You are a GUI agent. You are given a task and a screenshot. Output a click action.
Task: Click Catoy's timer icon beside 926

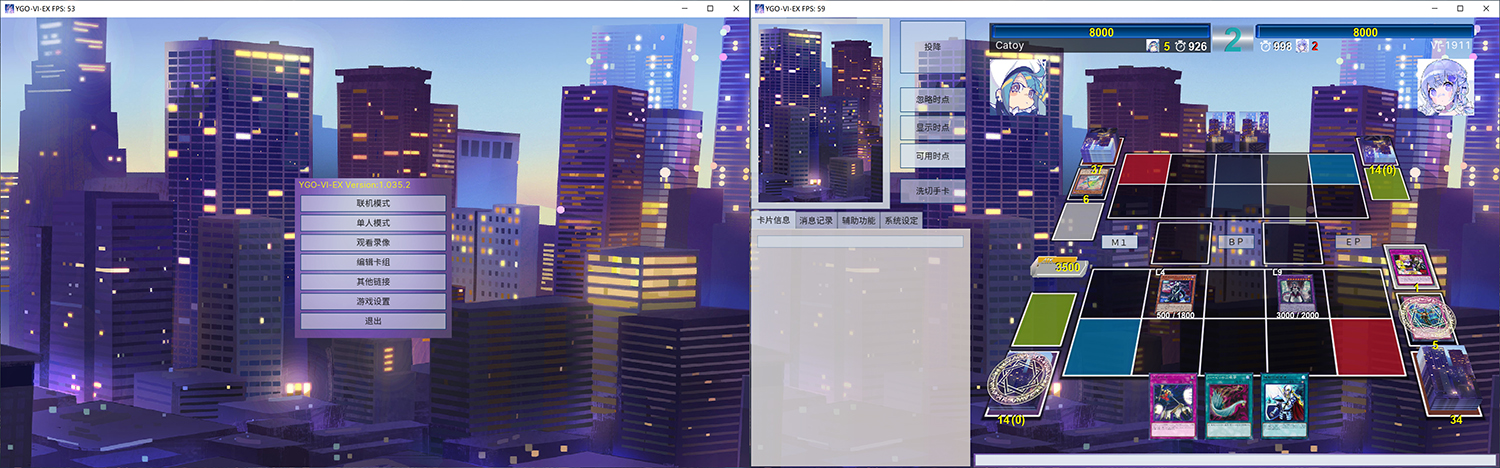(1180, 46)
